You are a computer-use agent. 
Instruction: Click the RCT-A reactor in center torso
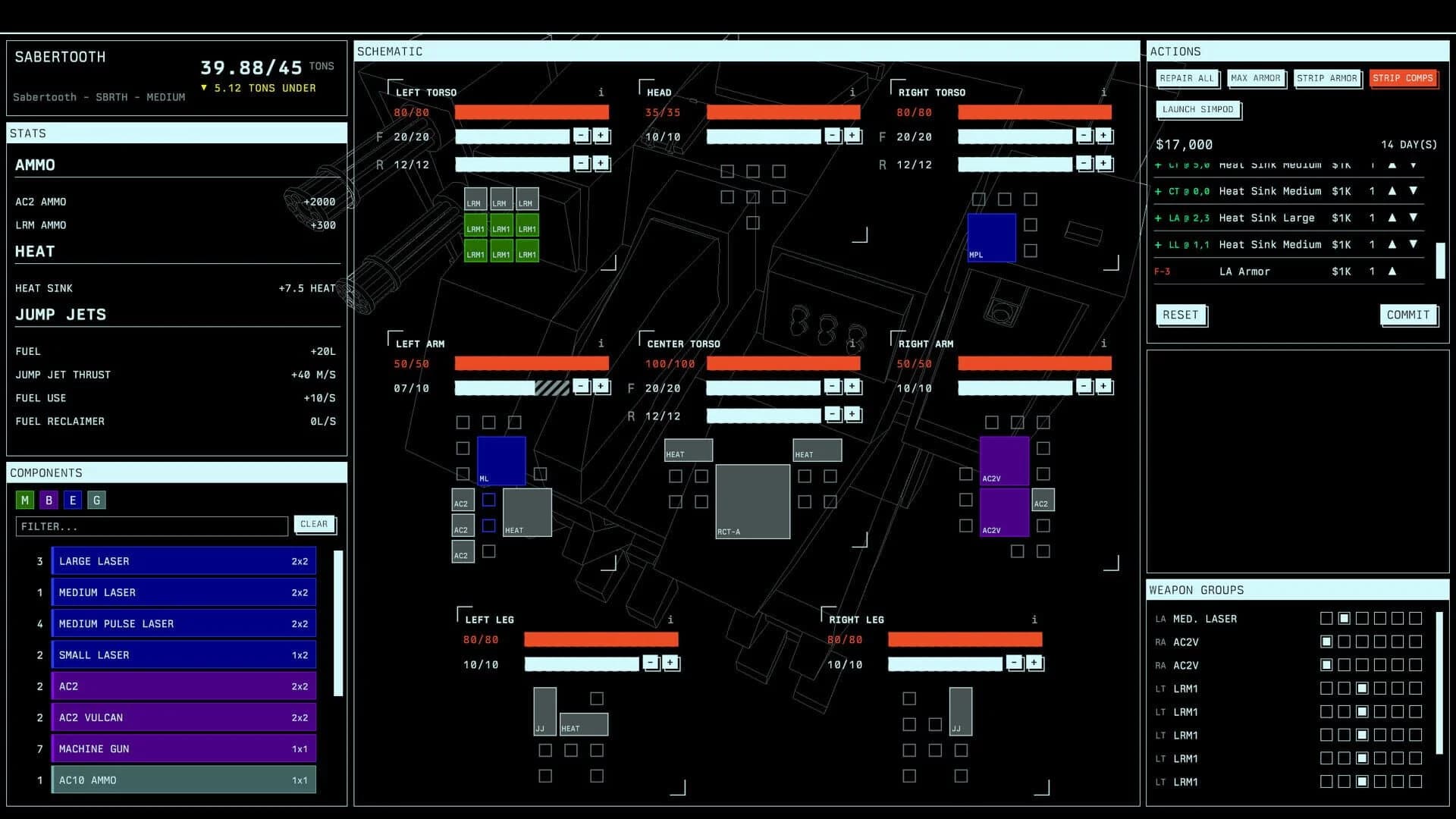click(x=752, y=500)
